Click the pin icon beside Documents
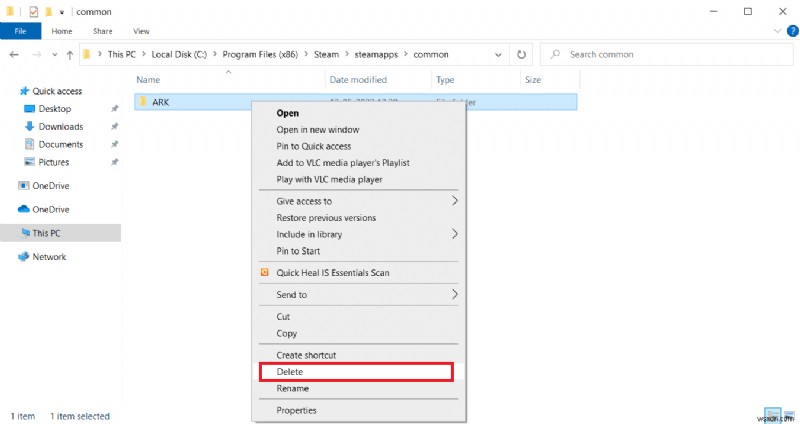The image size is (800, 424). pyautogui.click(x=115, y=144)
